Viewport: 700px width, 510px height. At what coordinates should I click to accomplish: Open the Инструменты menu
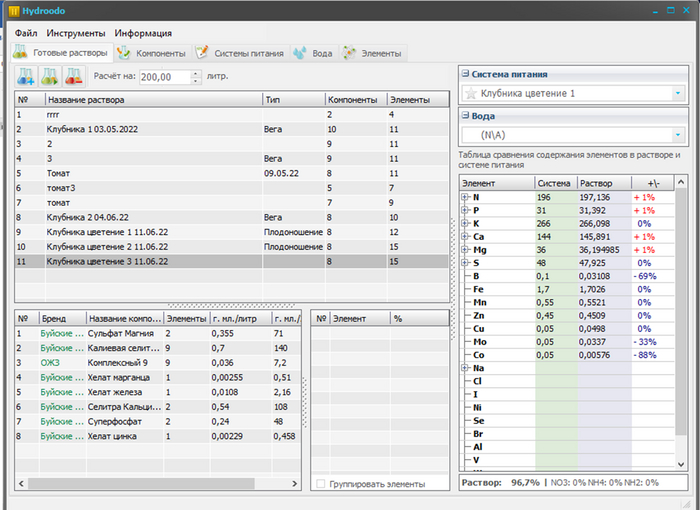pos(75,33)
